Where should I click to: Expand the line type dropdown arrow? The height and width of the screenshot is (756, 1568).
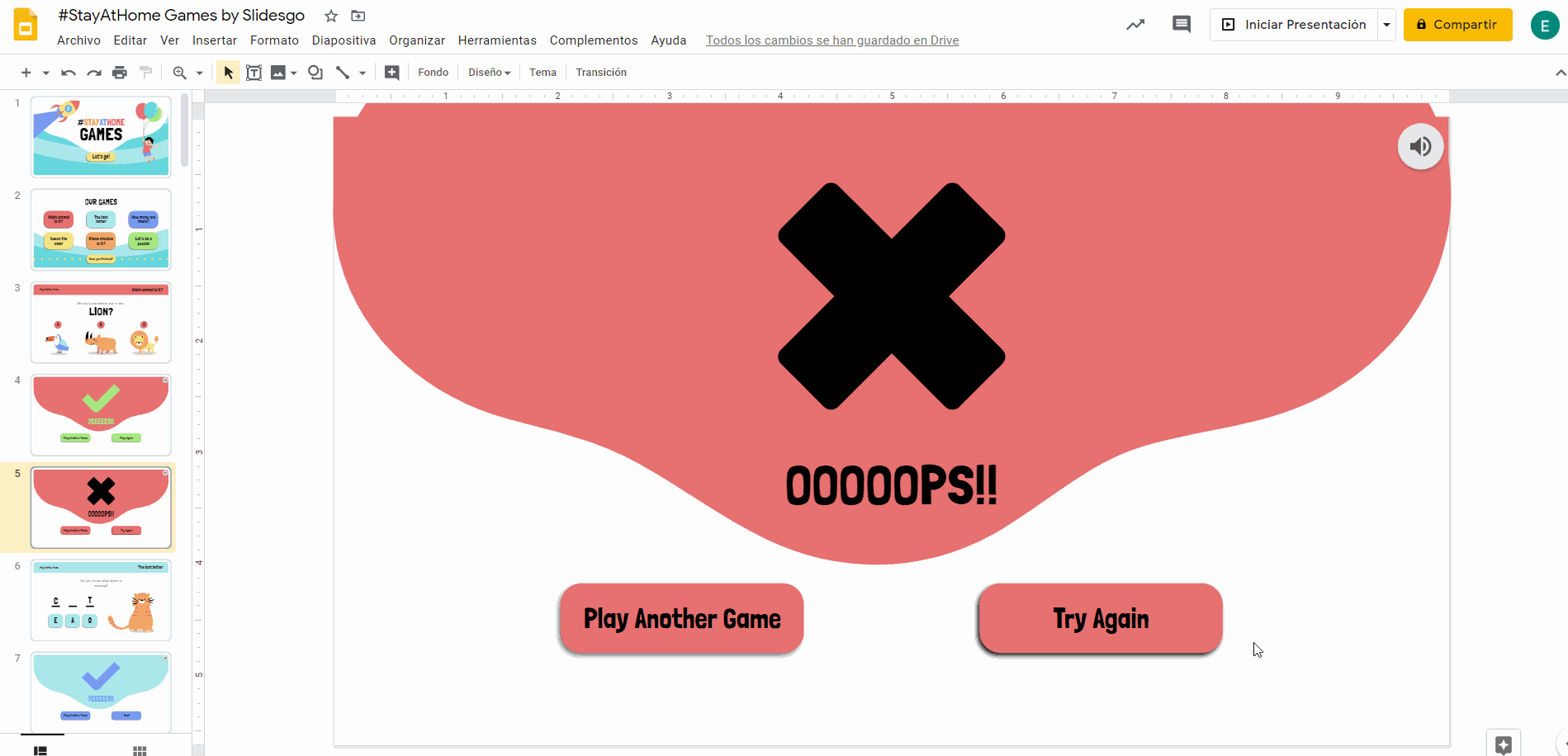(362, 73)
